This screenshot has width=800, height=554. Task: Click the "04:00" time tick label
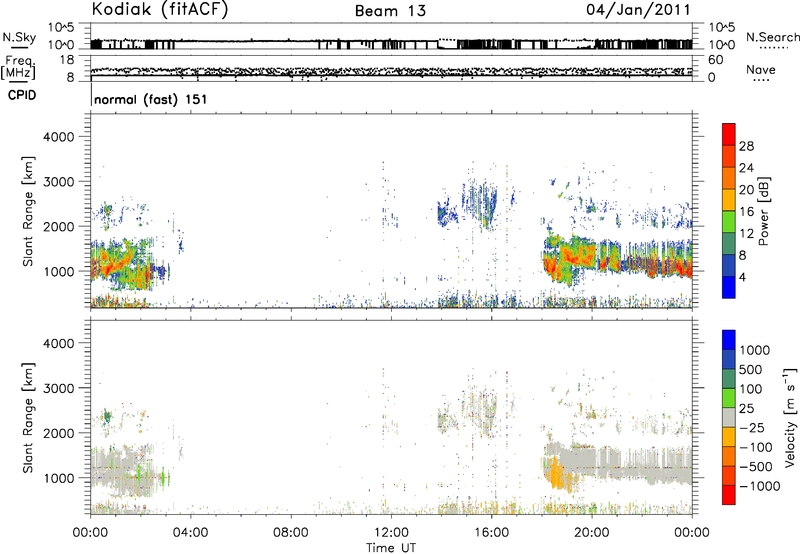point(190,533)
